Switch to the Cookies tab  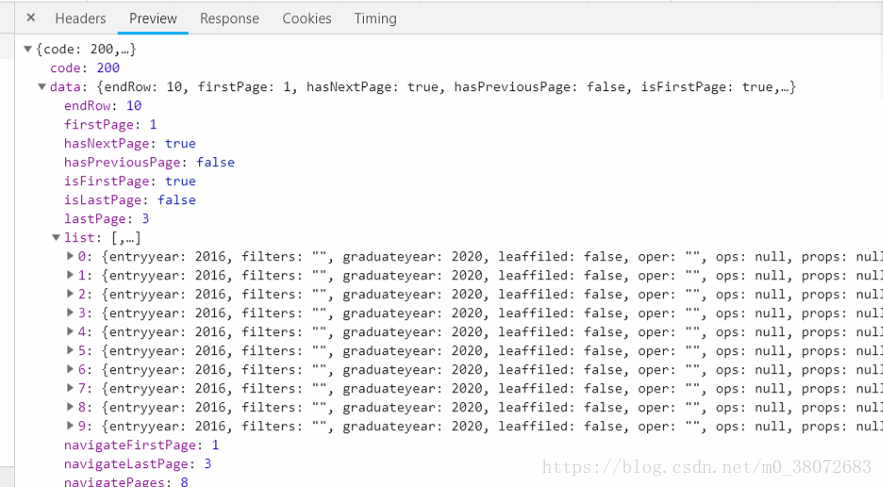pos(306,19)
